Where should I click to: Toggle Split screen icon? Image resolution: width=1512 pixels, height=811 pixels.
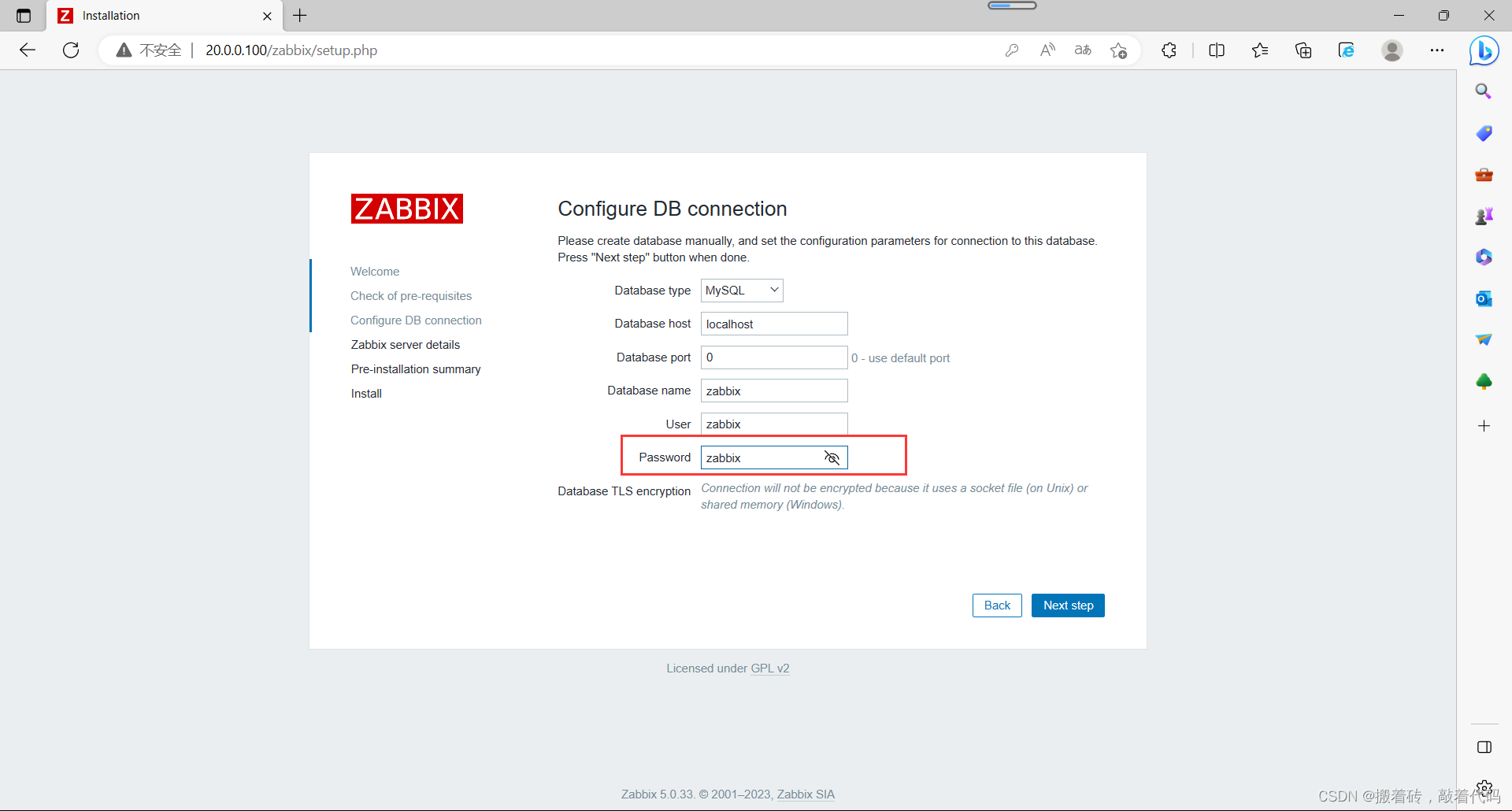click(x=1217, y=50)
